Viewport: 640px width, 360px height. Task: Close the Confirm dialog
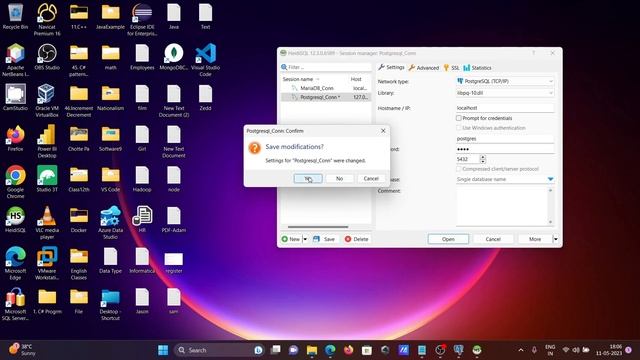(x=383, y=131)
